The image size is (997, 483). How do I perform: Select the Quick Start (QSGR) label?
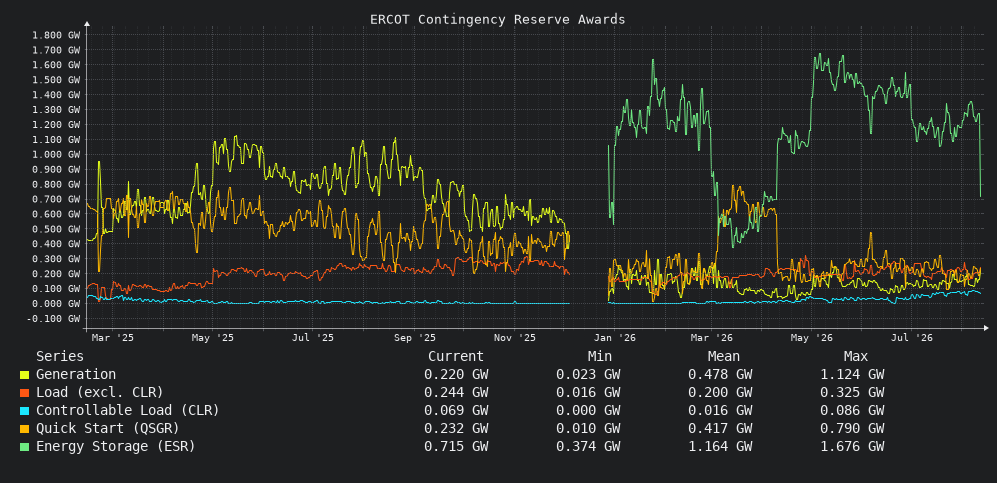click(x=107, y=428)
